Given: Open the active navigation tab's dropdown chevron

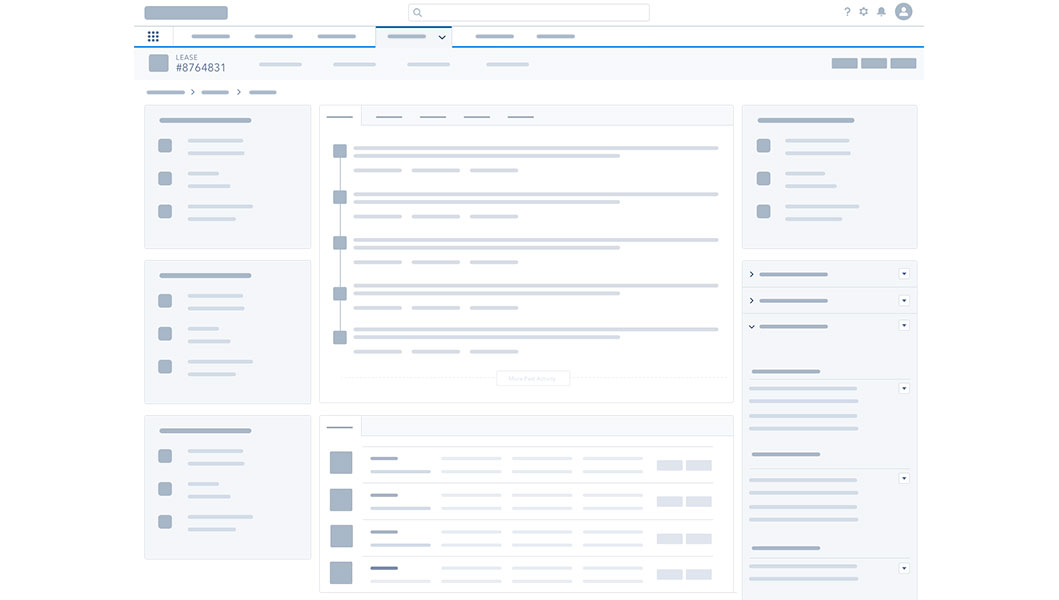Looking at the screenshot, I should 441,37.
